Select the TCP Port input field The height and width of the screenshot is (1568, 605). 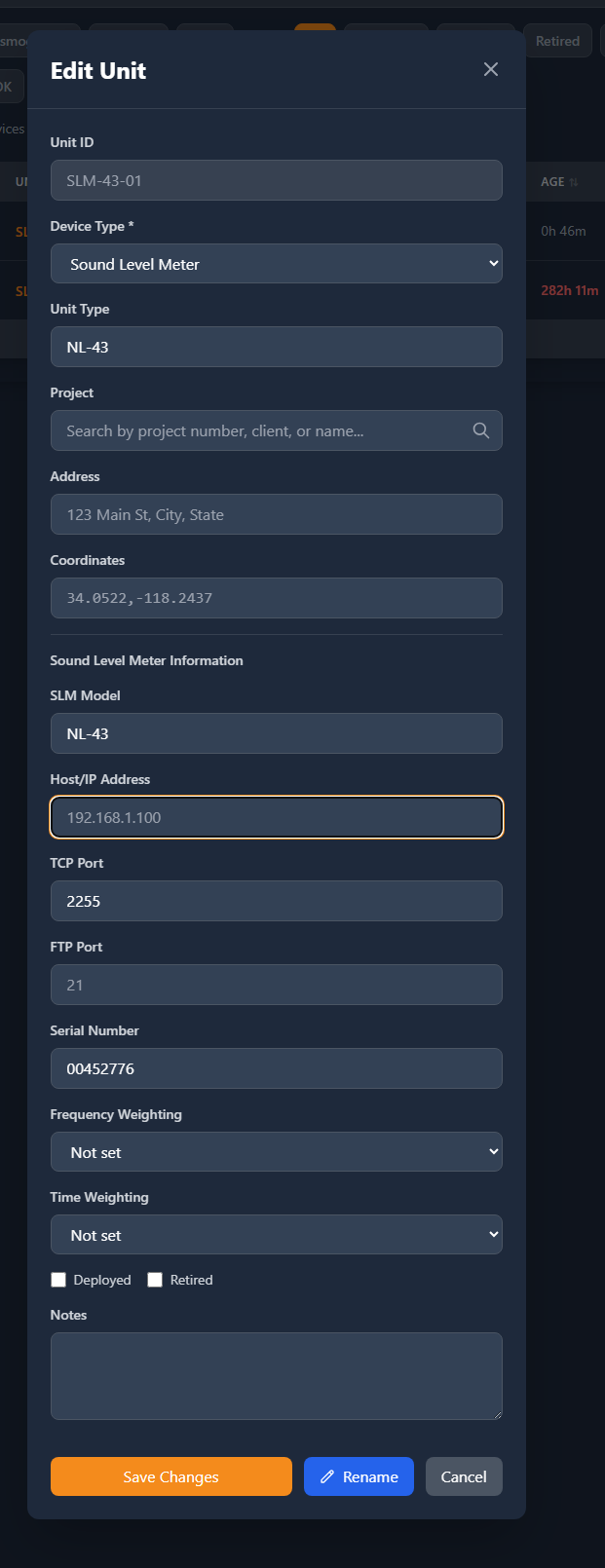tap(276, 901)
